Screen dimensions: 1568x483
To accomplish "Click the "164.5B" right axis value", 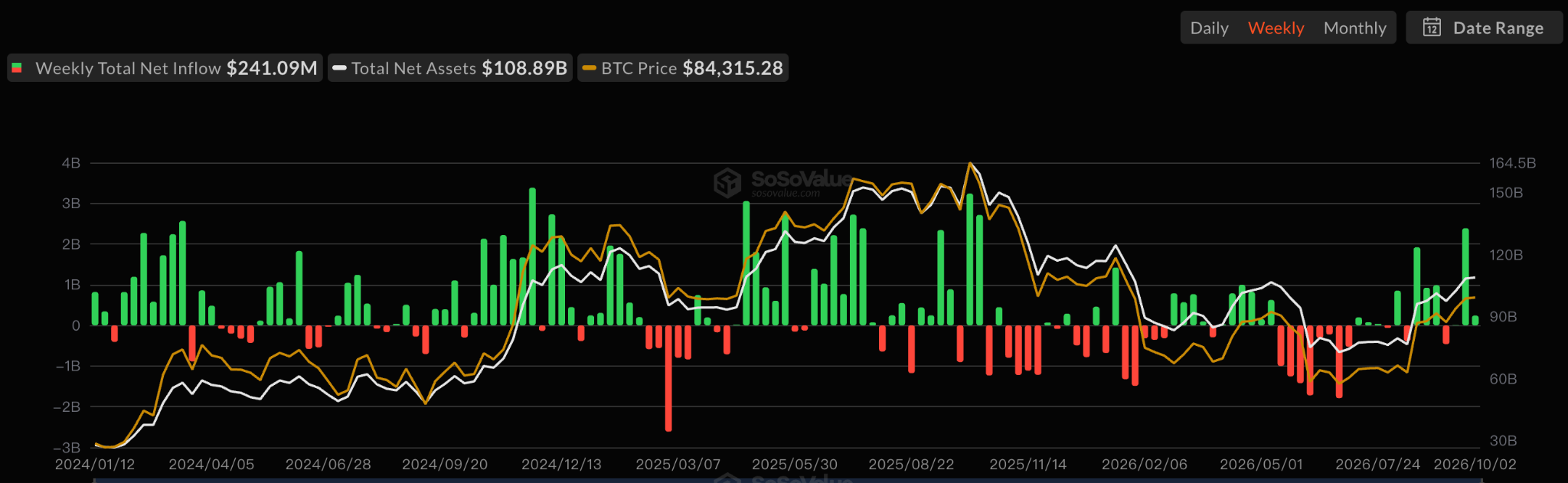I will coord(1512,163).
